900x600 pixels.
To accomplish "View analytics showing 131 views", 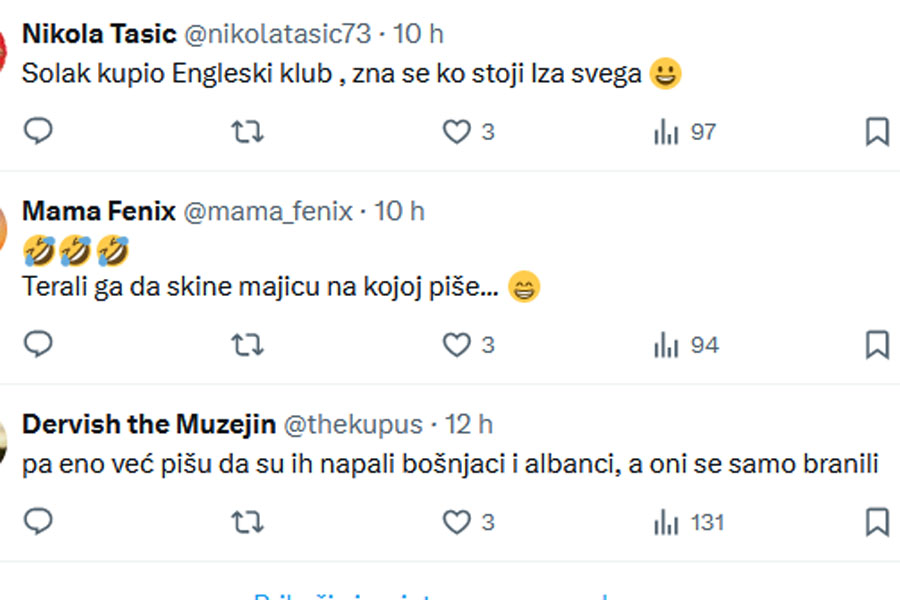I will click(x=667, y=522).
